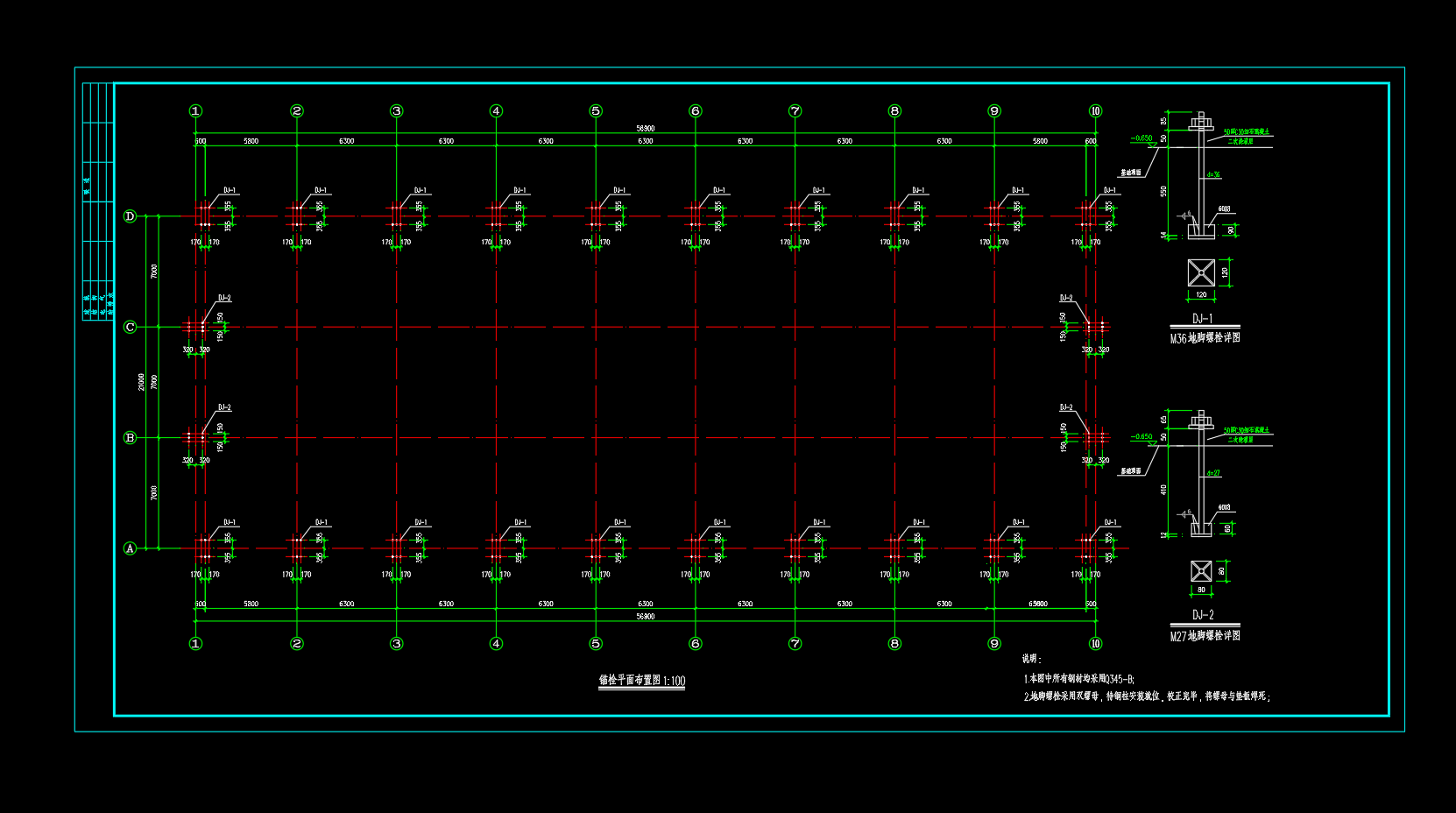Click the 410 length dimension in DJ-2 detail
This screenshot has width=1456, height=813.
pos(1164,490)
